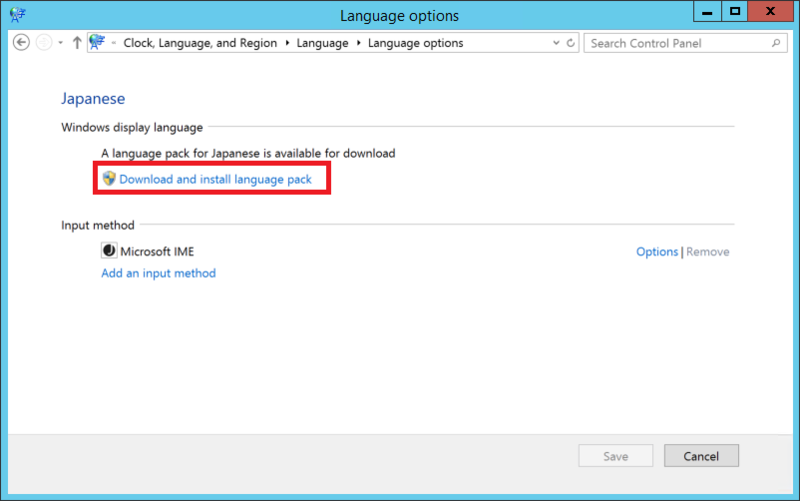800x501 pixels.
Task: Click the Control Panel icon in address bar
Action: coord(97,42)
